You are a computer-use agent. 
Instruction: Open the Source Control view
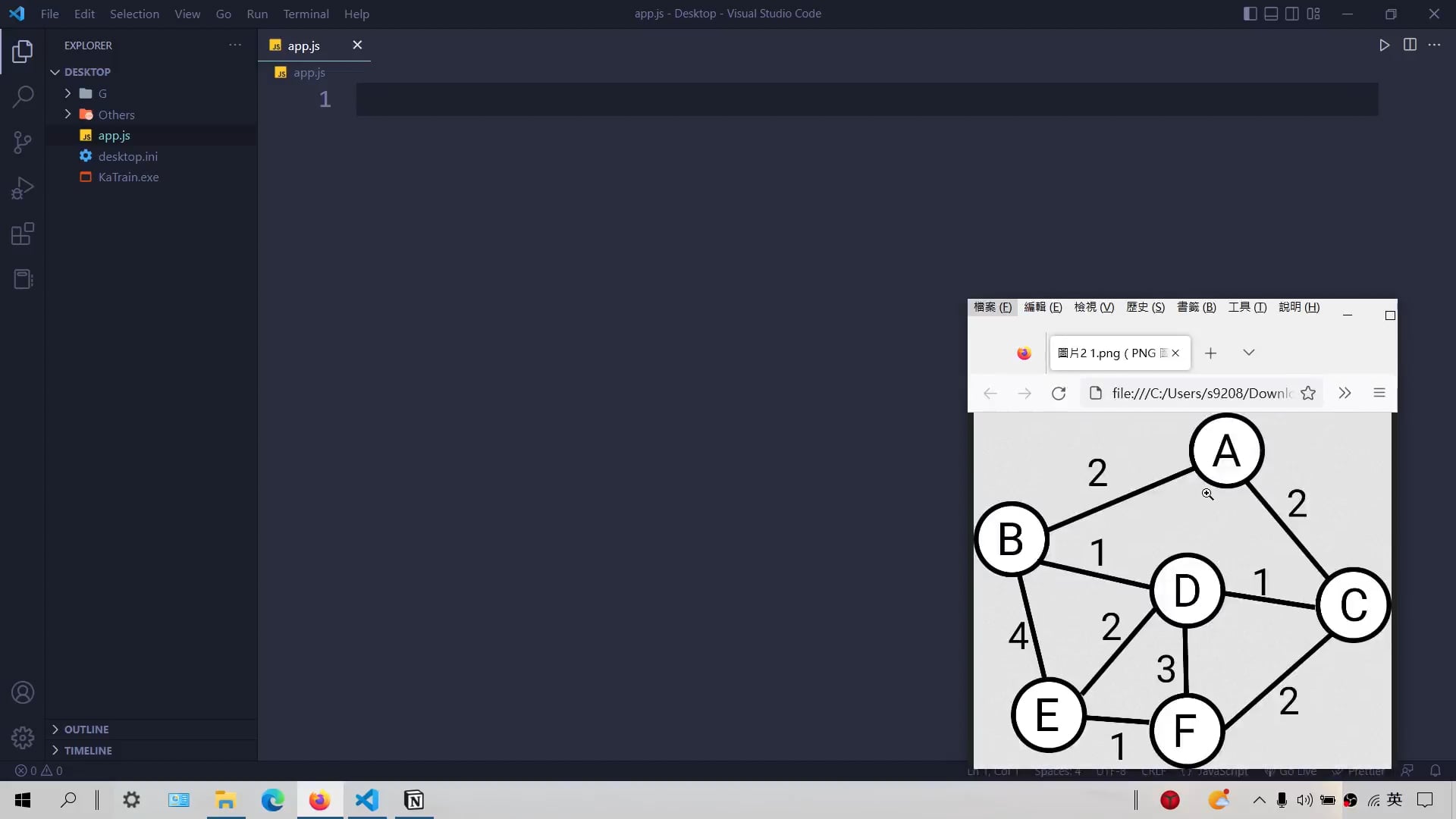click(23, 143)
